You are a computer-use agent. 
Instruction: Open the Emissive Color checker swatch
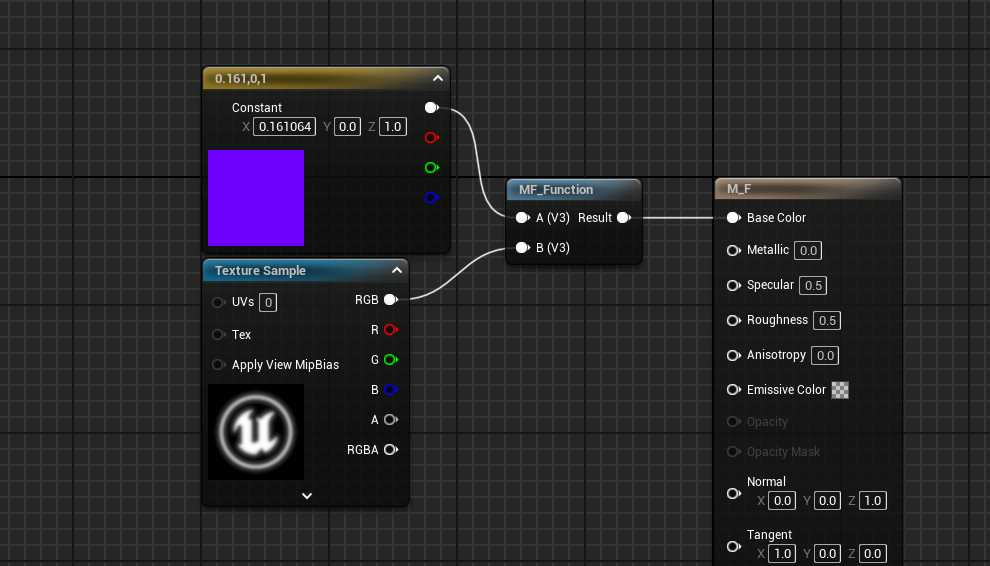click(840, 390)
